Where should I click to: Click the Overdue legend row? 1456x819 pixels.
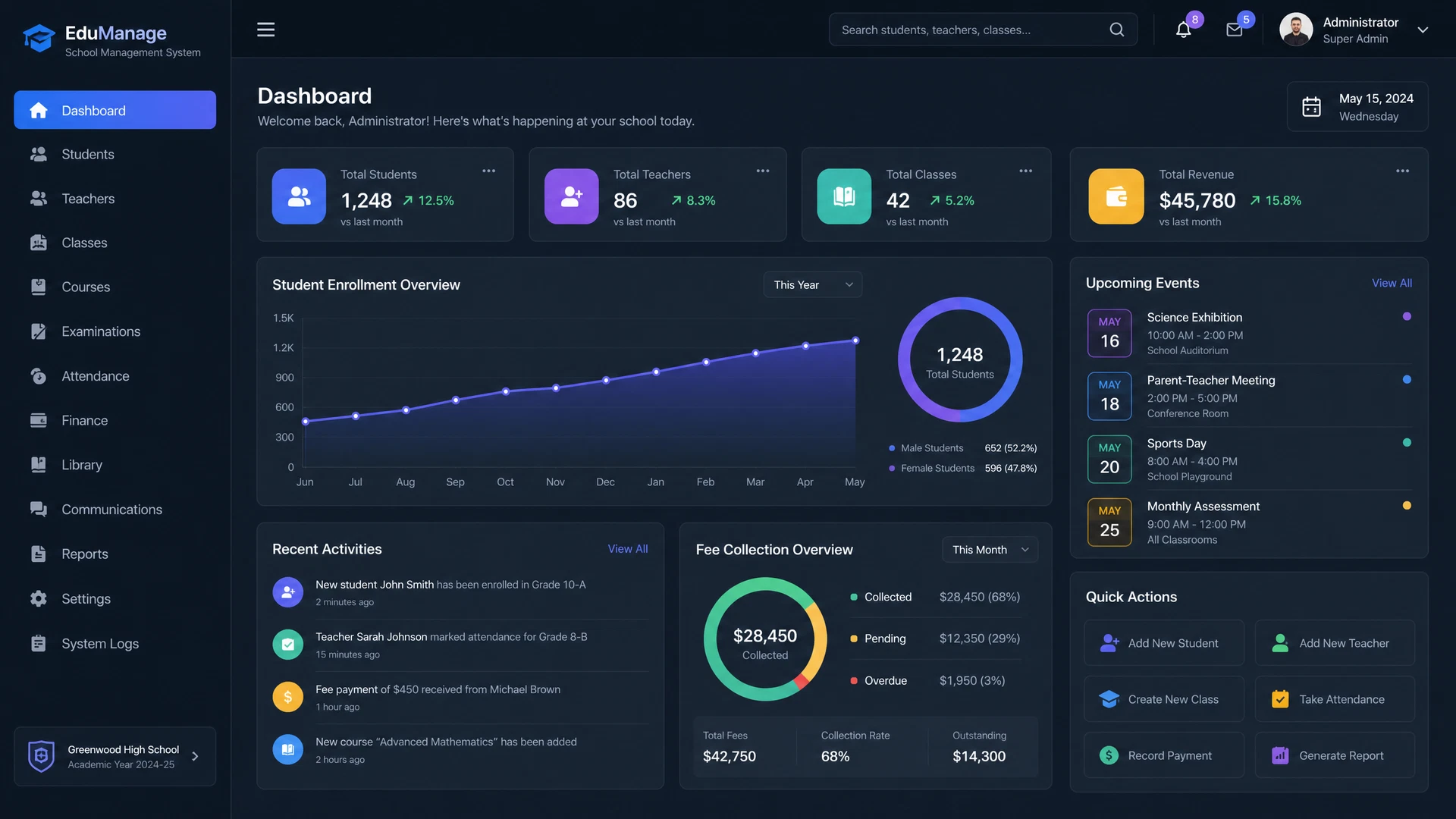pos(936,680)
